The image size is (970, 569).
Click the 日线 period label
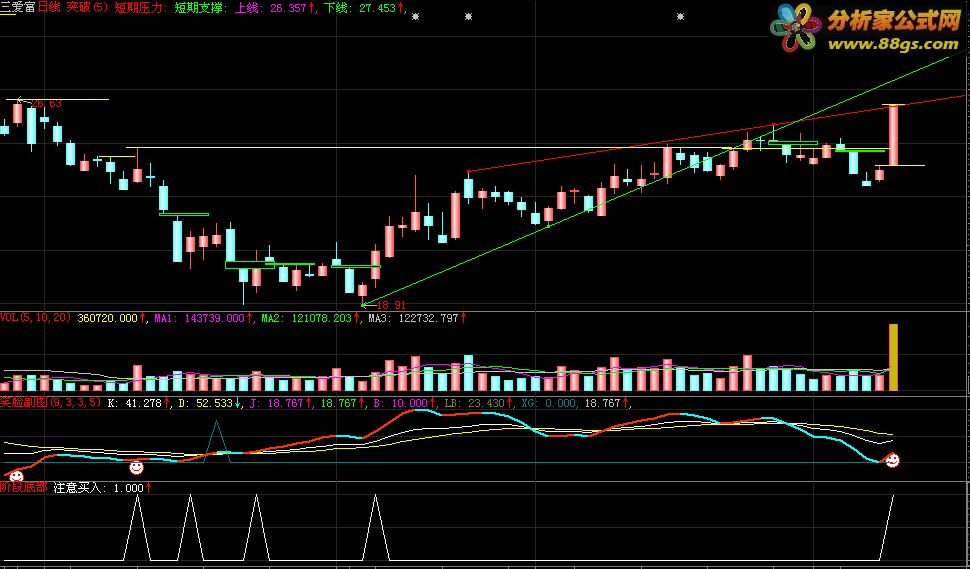[x=50, y=7]
